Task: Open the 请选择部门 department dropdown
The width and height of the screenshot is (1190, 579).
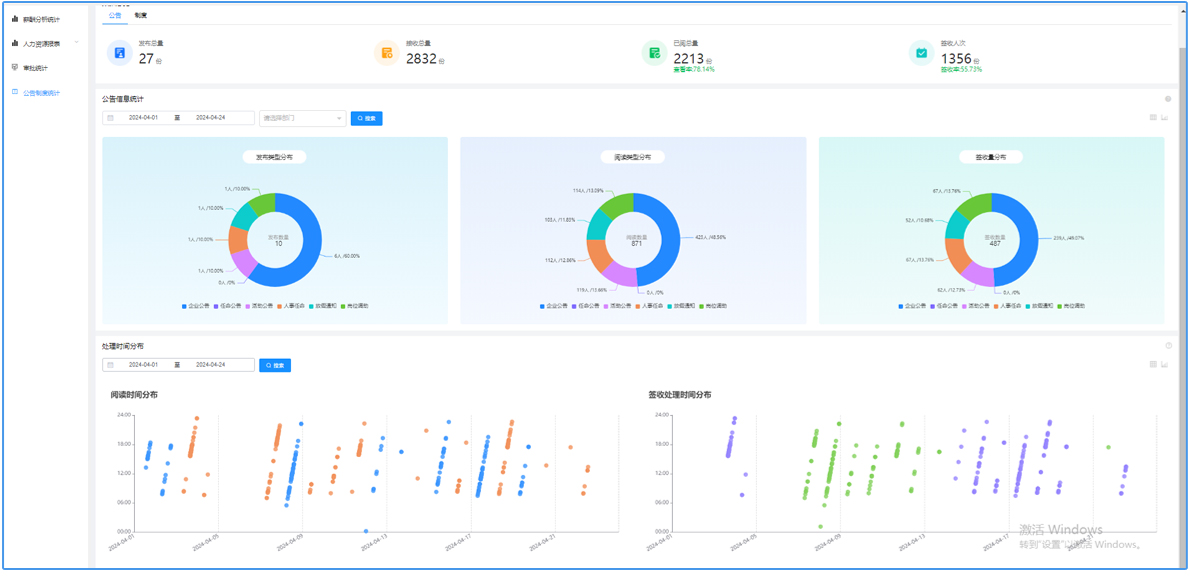Action: [303, 118]
